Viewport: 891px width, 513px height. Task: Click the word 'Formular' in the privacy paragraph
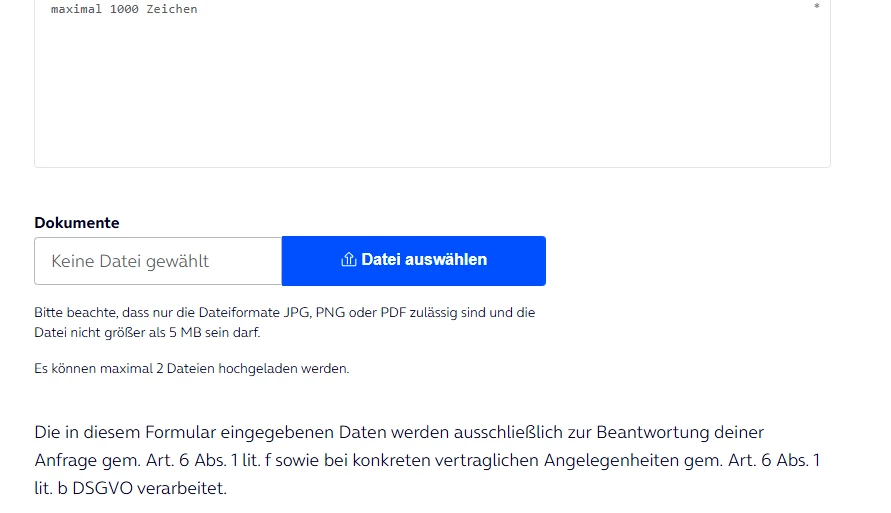180,432
